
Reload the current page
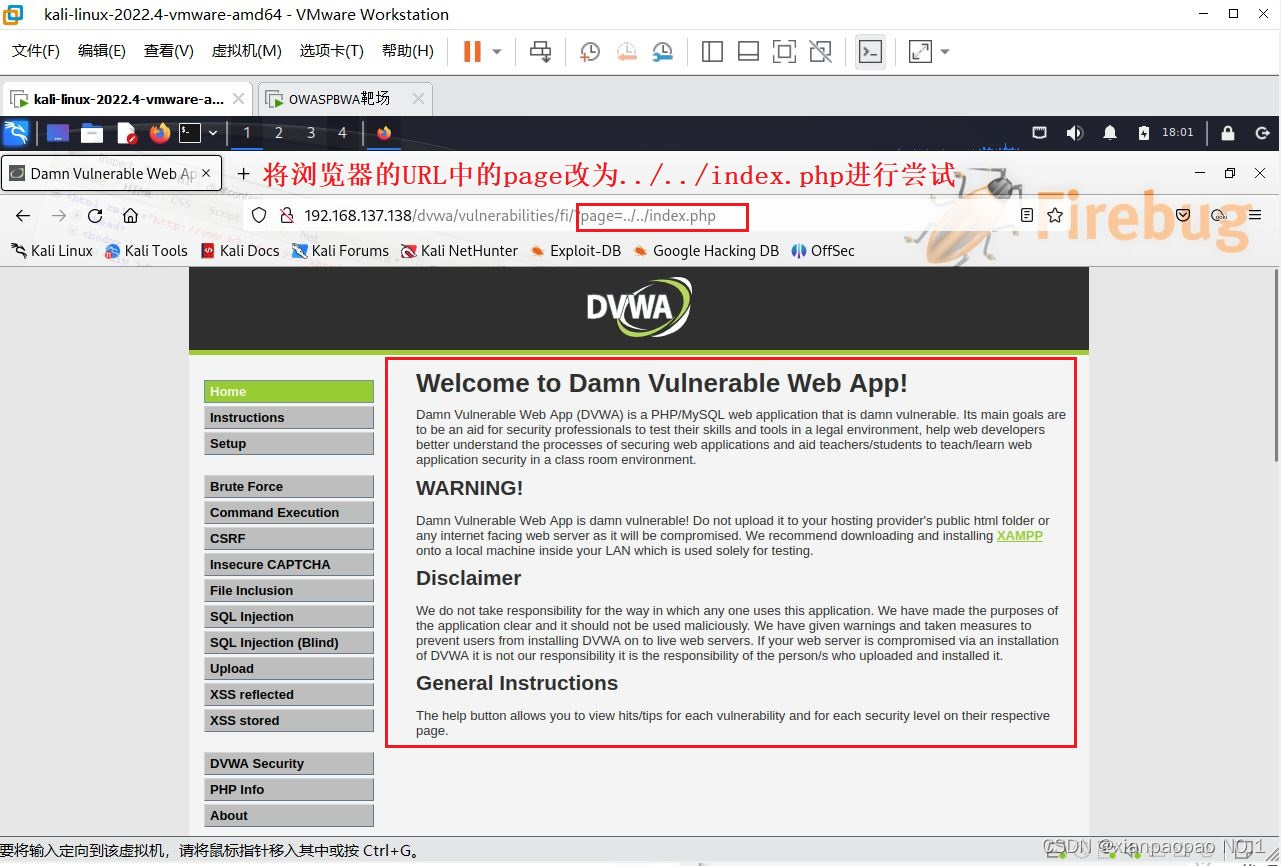pyautogui.click(x=95, y=216)
